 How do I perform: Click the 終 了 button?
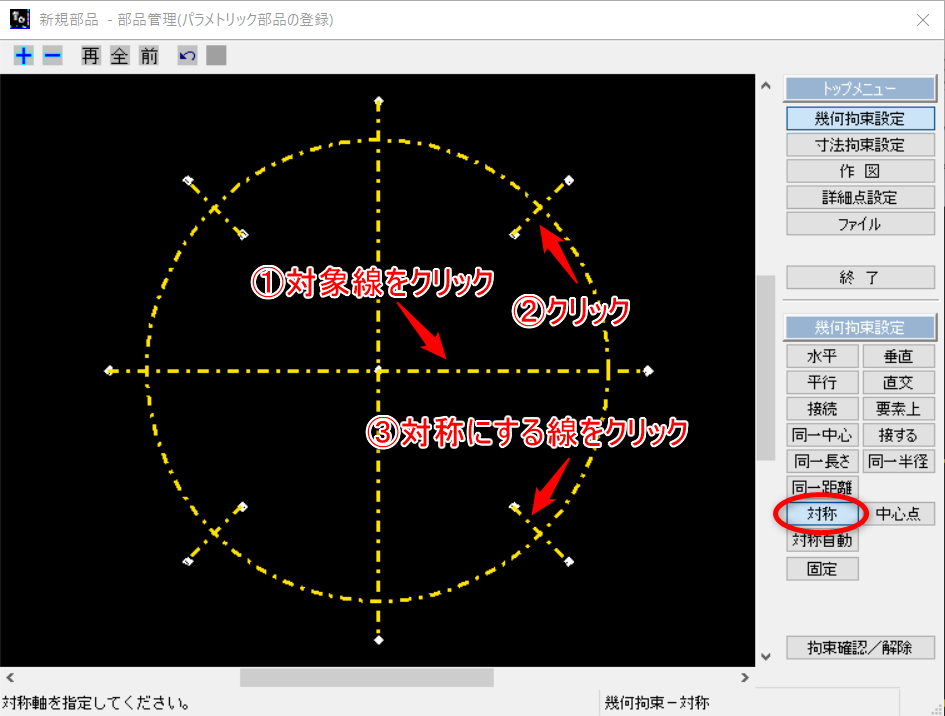click(860, 277)
